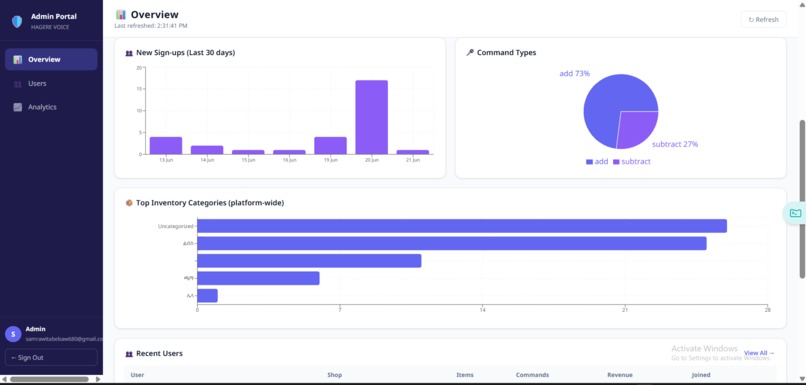Viewport: 806px width, 385px height.
Task: Click the Top Inventory Categories box icon
Action: click(129, 203)
